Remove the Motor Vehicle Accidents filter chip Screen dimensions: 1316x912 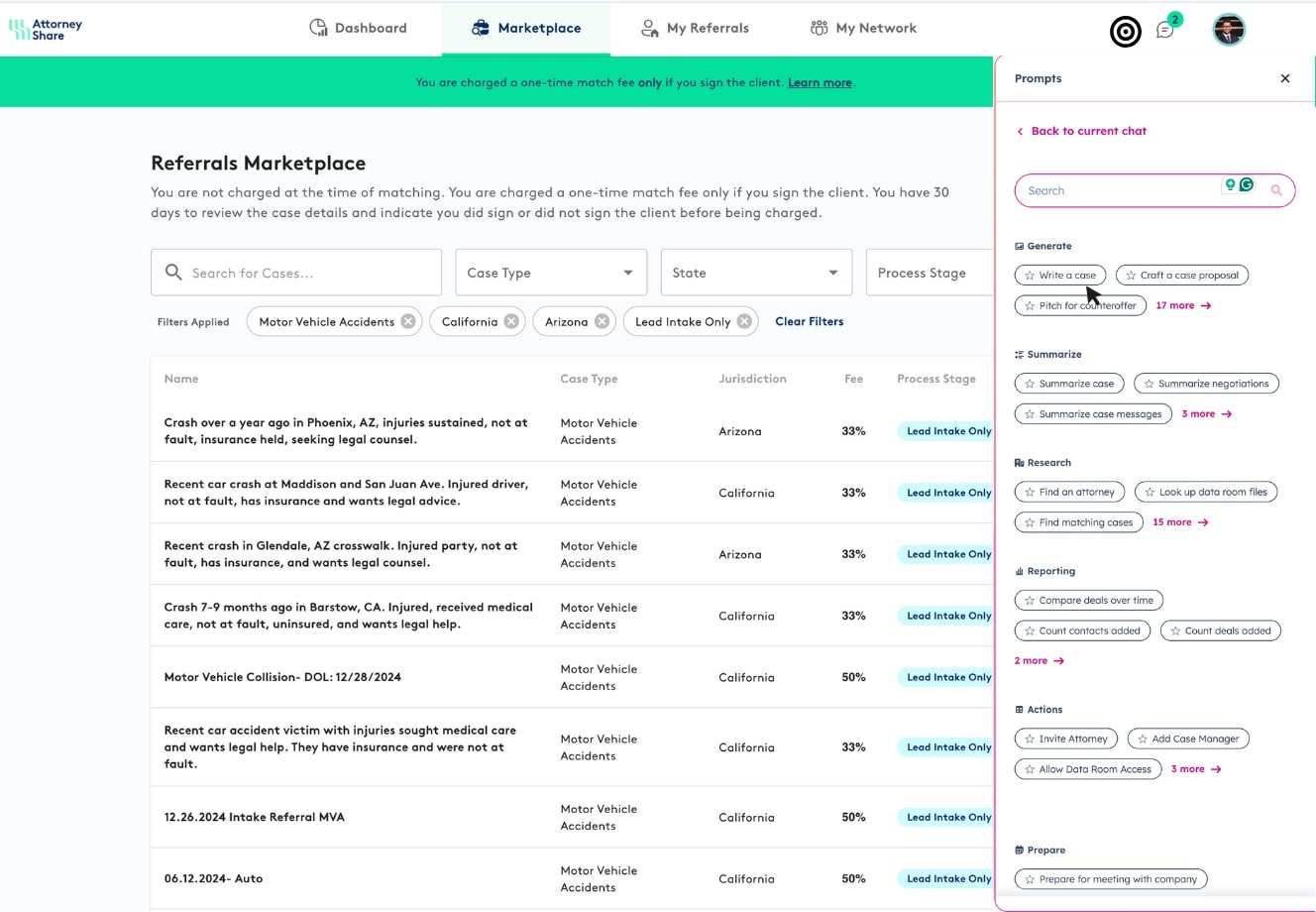coord(407,321)
